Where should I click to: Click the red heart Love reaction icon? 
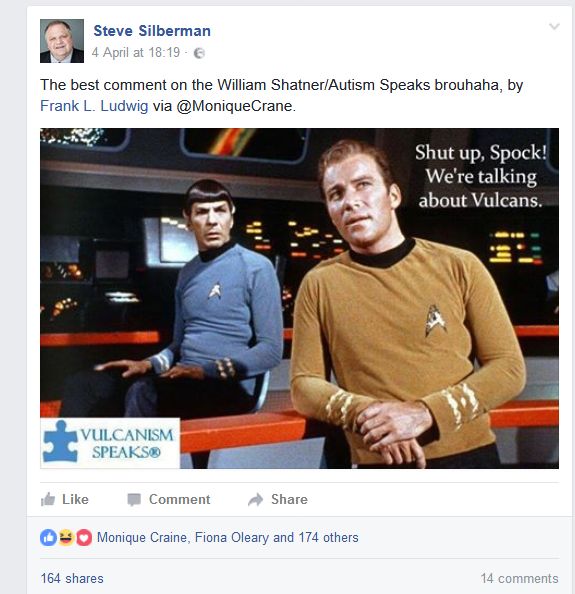[84, 538]
